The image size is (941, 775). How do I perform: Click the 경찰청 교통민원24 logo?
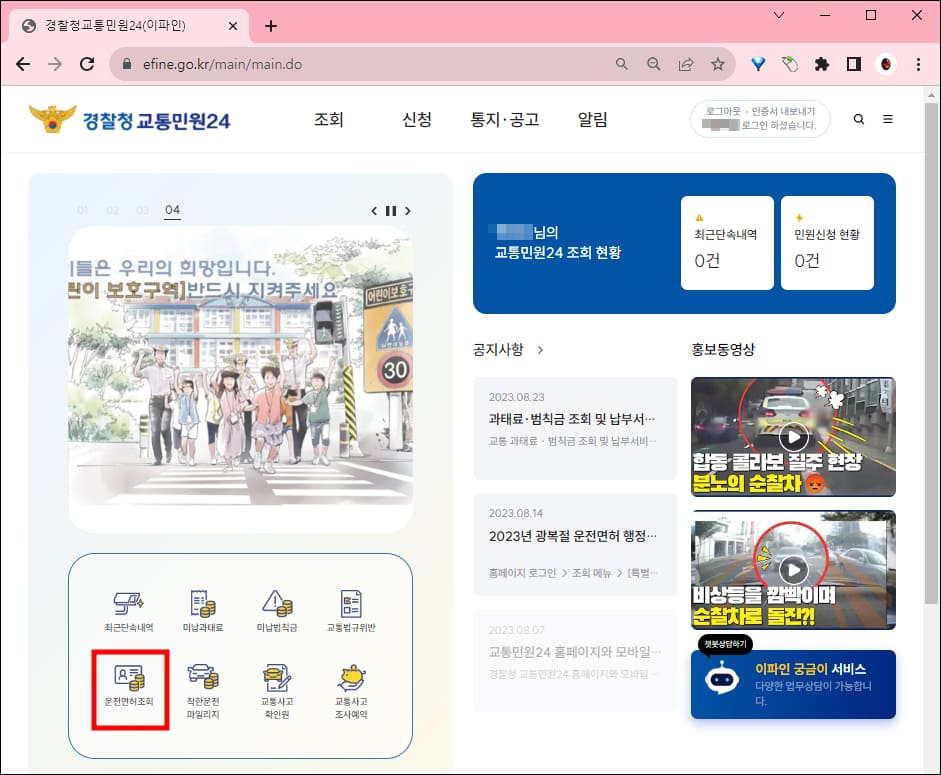[130, 119]
